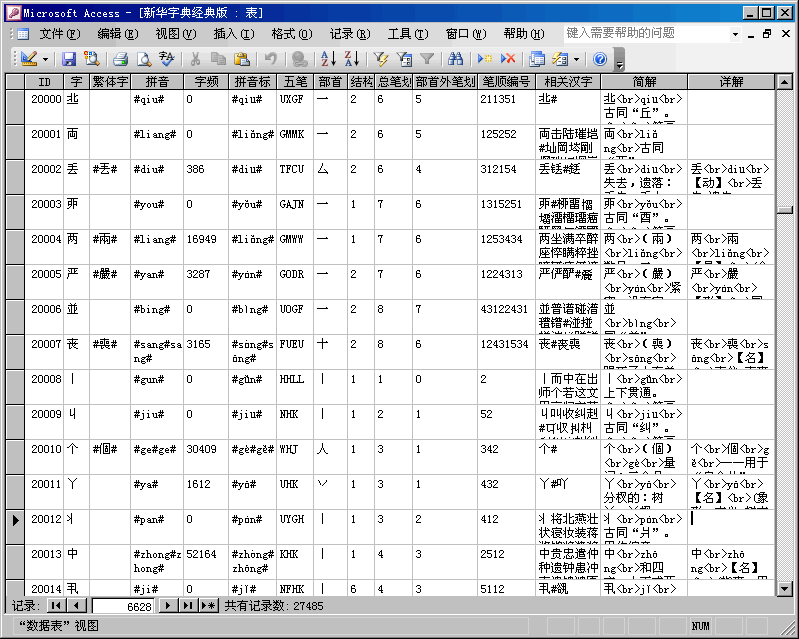Apply Filter By Selection icon

[380, 59]
